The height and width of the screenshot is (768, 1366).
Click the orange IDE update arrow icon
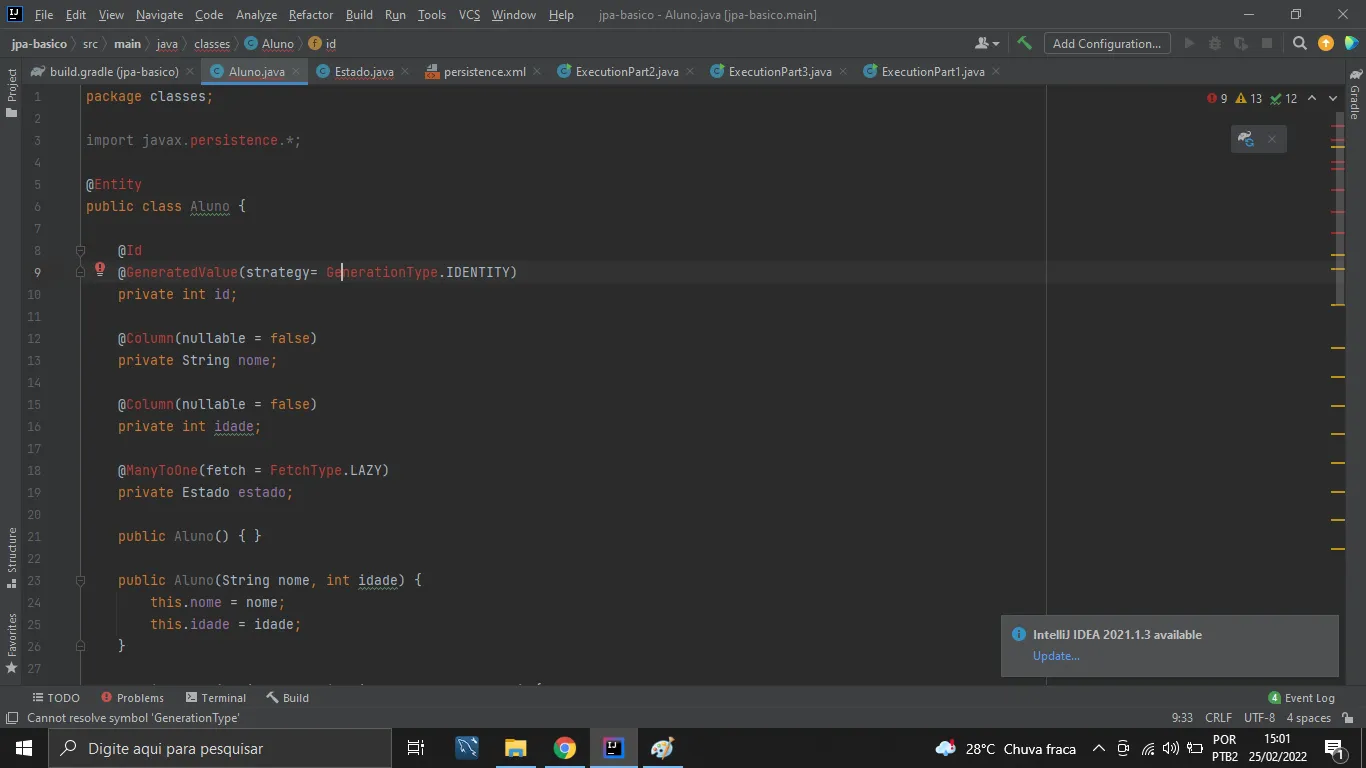click(x=1326, y=43)
